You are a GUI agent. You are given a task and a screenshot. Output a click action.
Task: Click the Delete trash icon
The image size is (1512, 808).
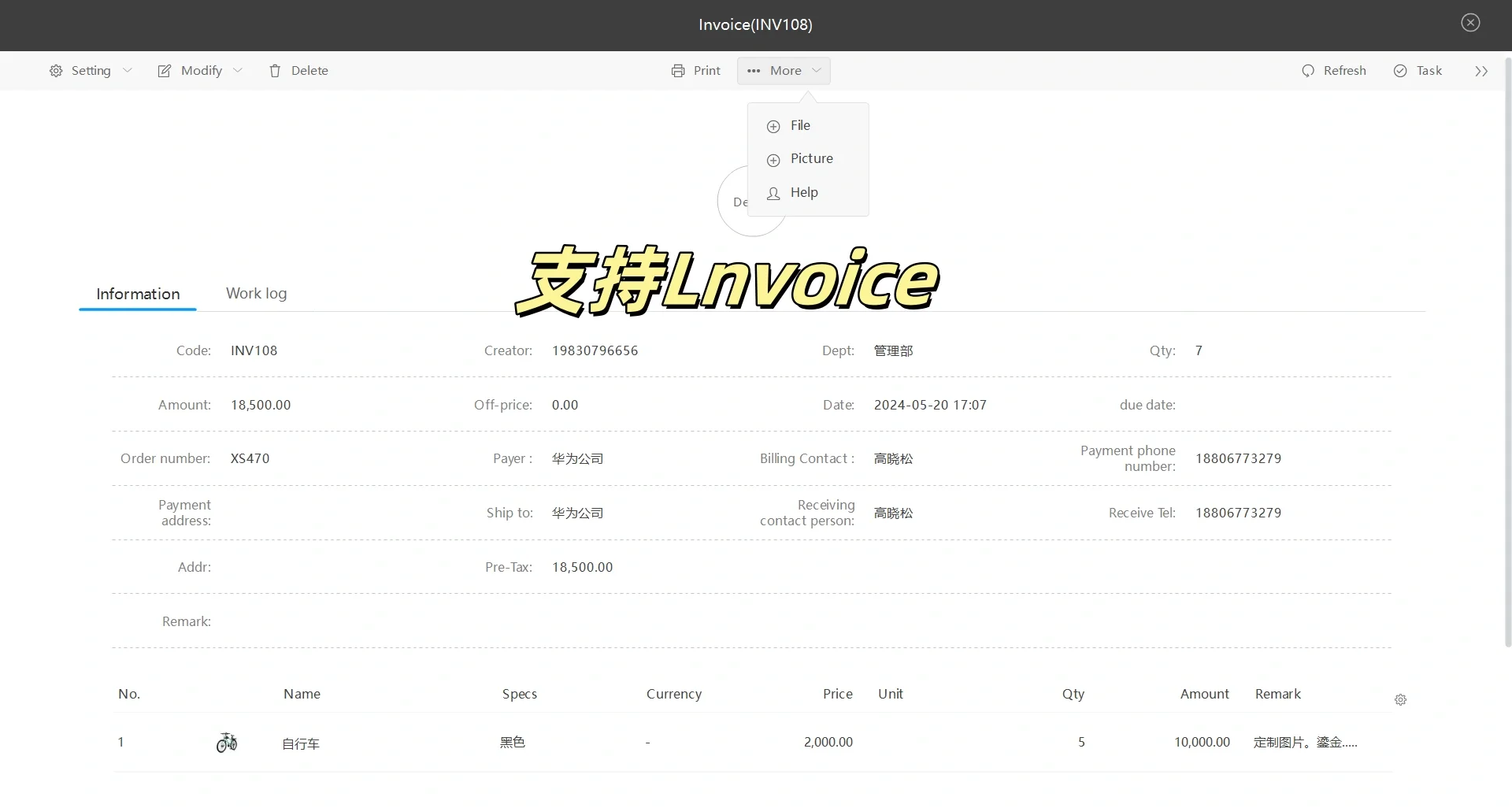[274, 70]
